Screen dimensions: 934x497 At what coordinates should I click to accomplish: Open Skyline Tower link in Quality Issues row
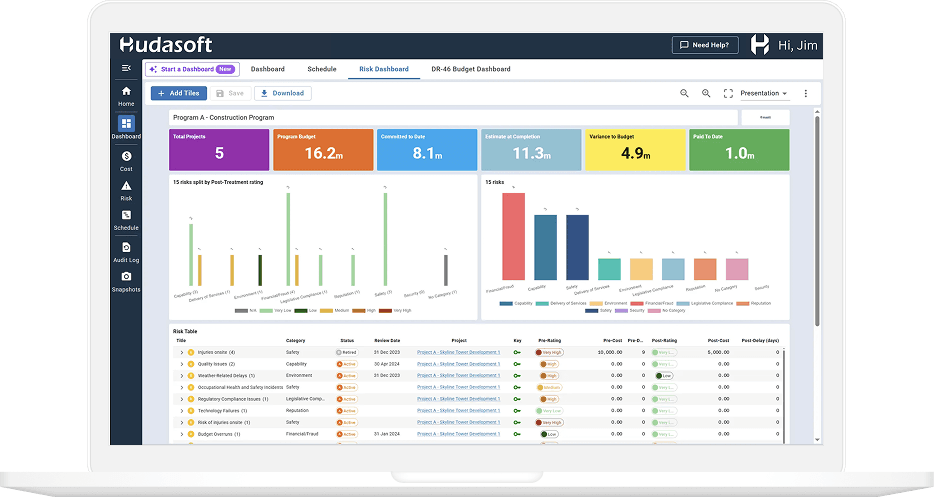(458, 364)
